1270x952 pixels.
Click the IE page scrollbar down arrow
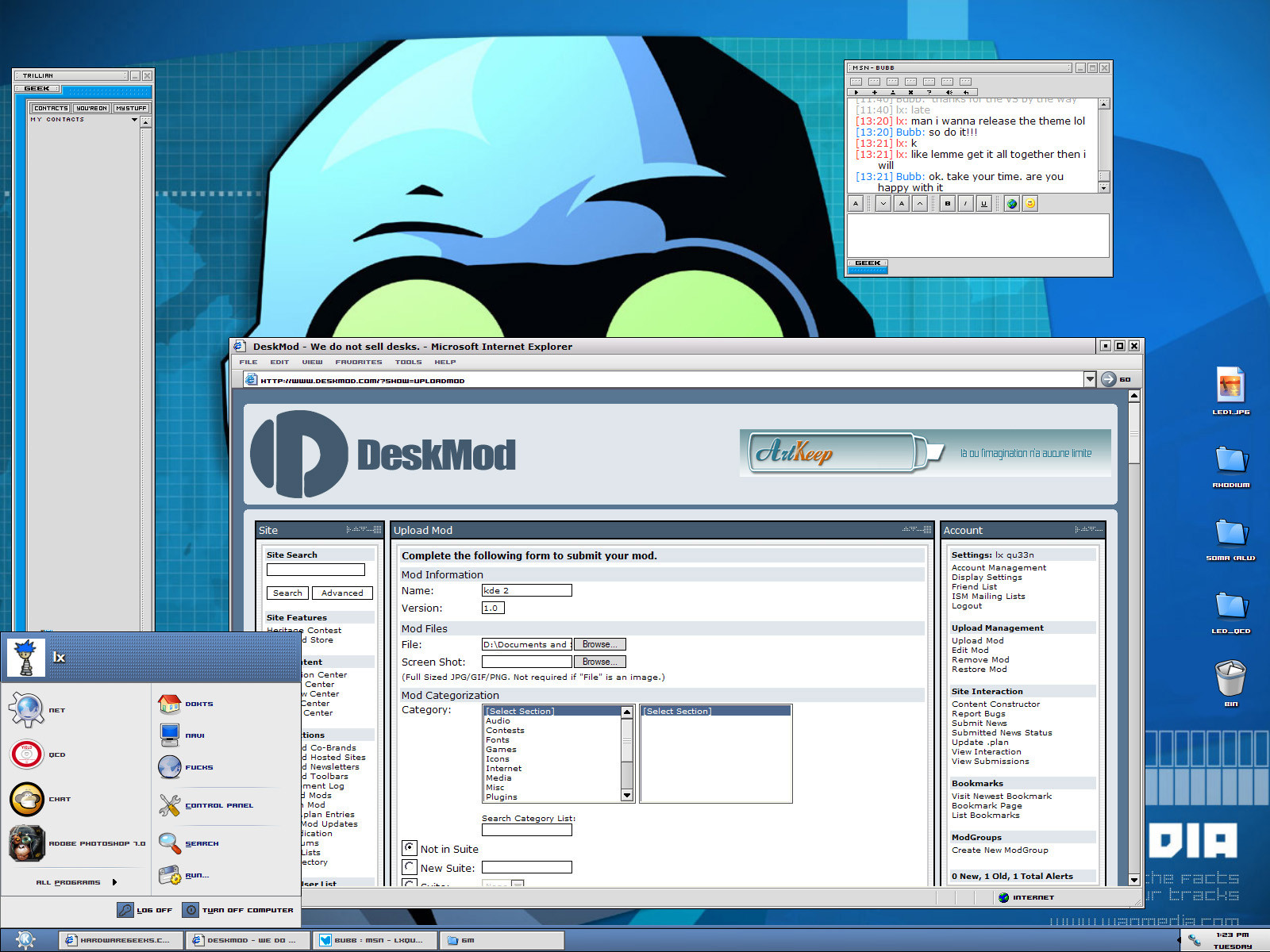pyautogui.click(x=1134, y=879)
